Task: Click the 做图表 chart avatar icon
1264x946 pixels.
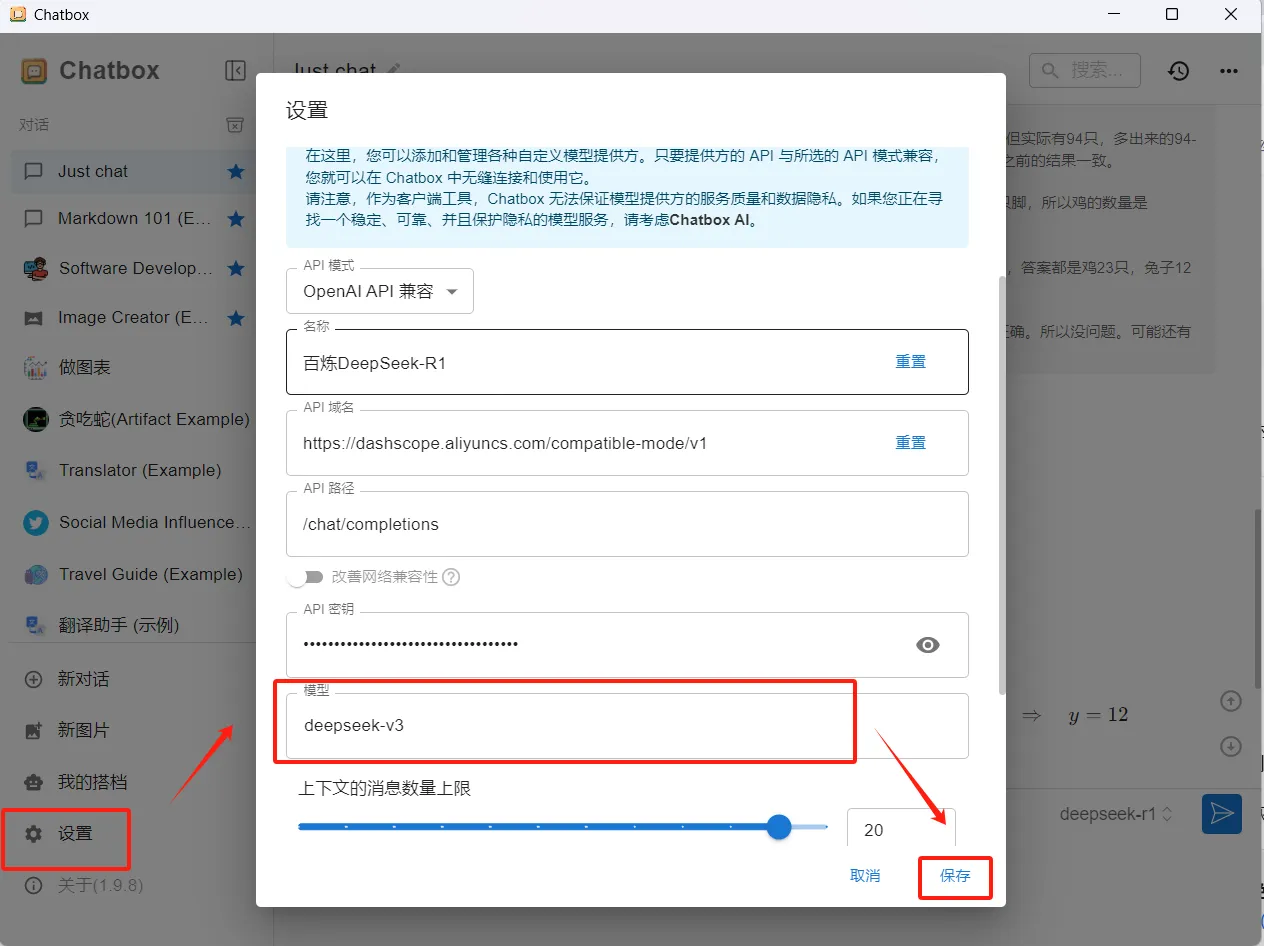Action: click(x=35, y=368)
